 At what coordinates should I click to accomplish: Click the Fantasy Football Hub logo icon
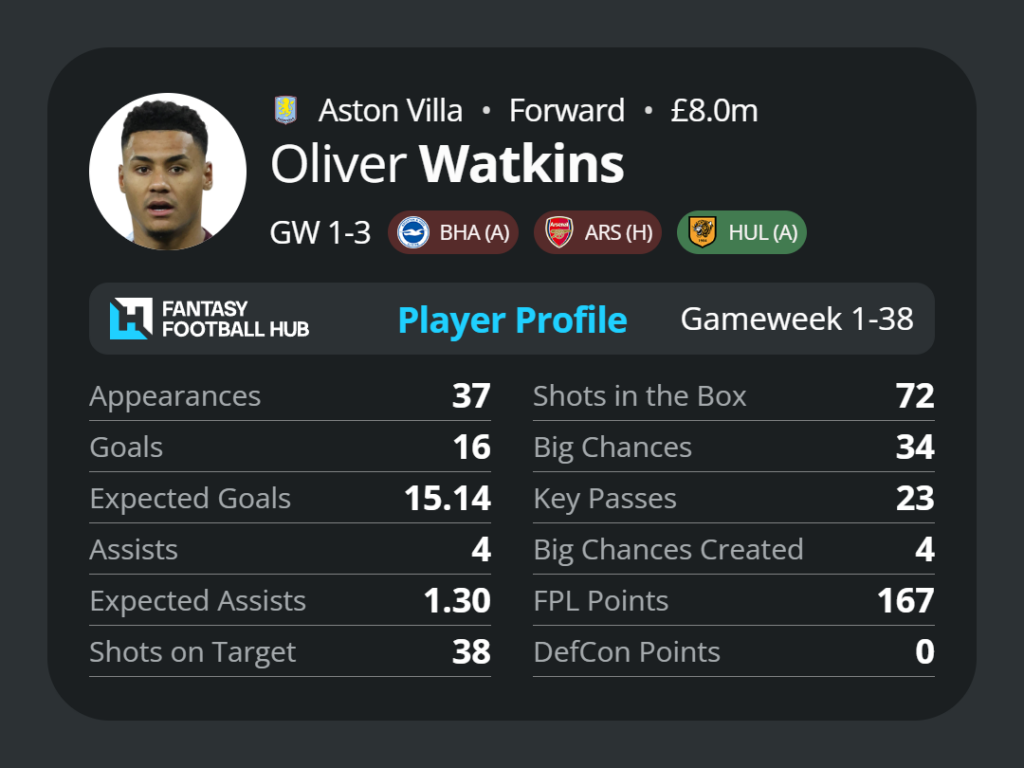click(131, 319)
